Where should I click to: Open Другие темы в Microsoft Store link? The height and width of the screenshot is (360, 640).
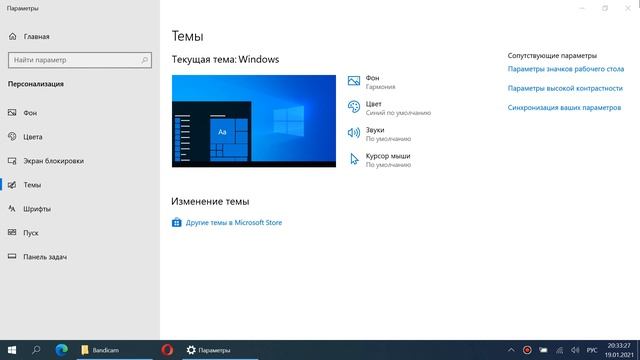pos(234,222)
